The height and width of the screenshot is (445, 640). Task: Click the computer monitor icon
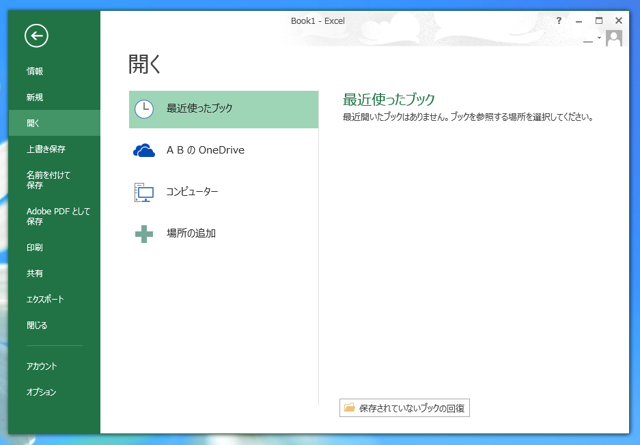tap(144, 192)
